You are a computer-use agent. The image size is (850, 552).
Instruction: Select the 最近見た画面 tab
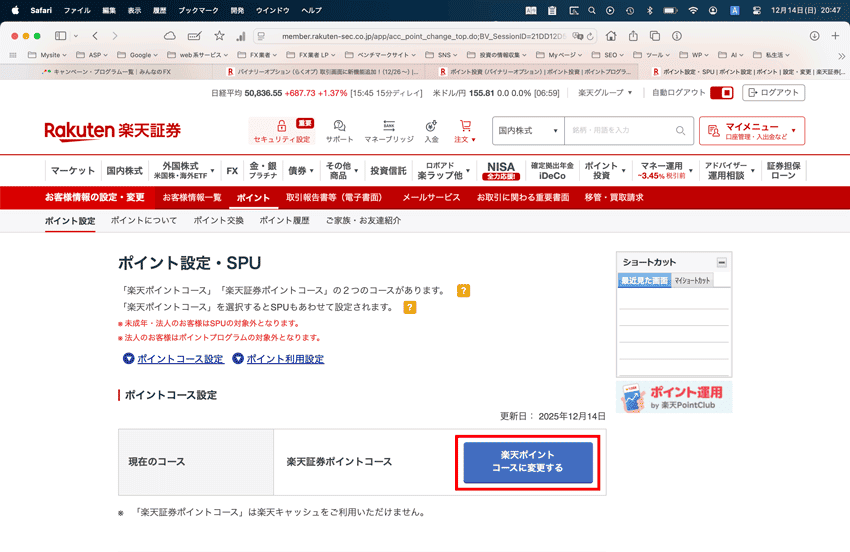coord(645,280)
